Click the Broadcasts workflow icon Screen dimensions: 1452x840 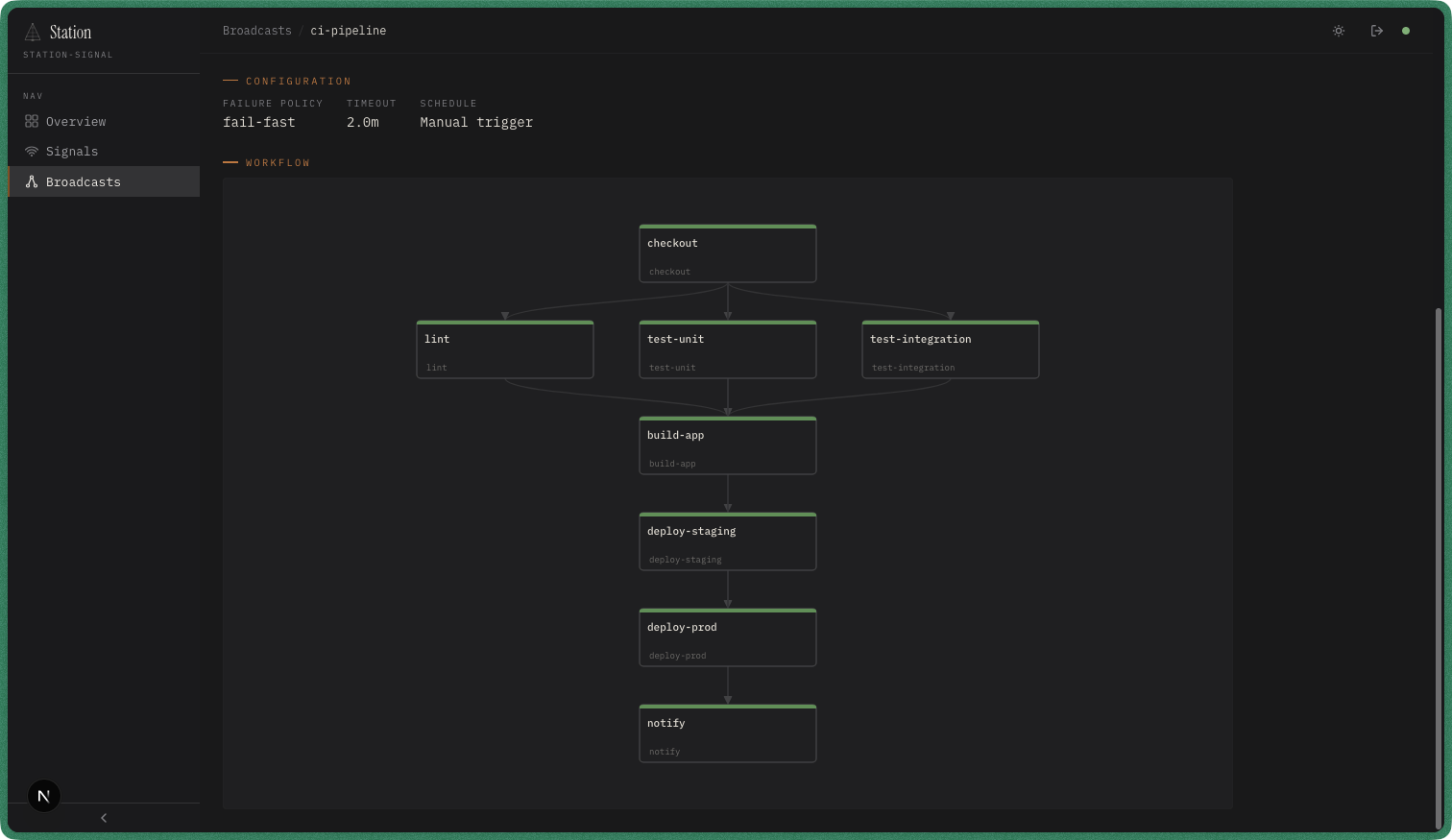click(x=31, y=181)
